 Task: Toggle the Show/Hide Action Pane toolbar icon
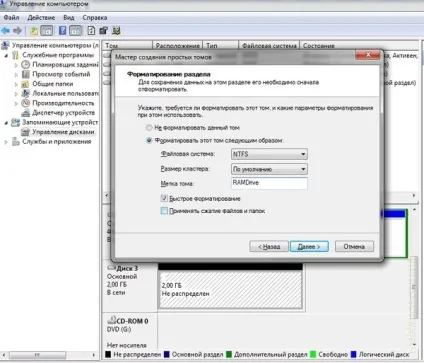[x=76, y=31]
